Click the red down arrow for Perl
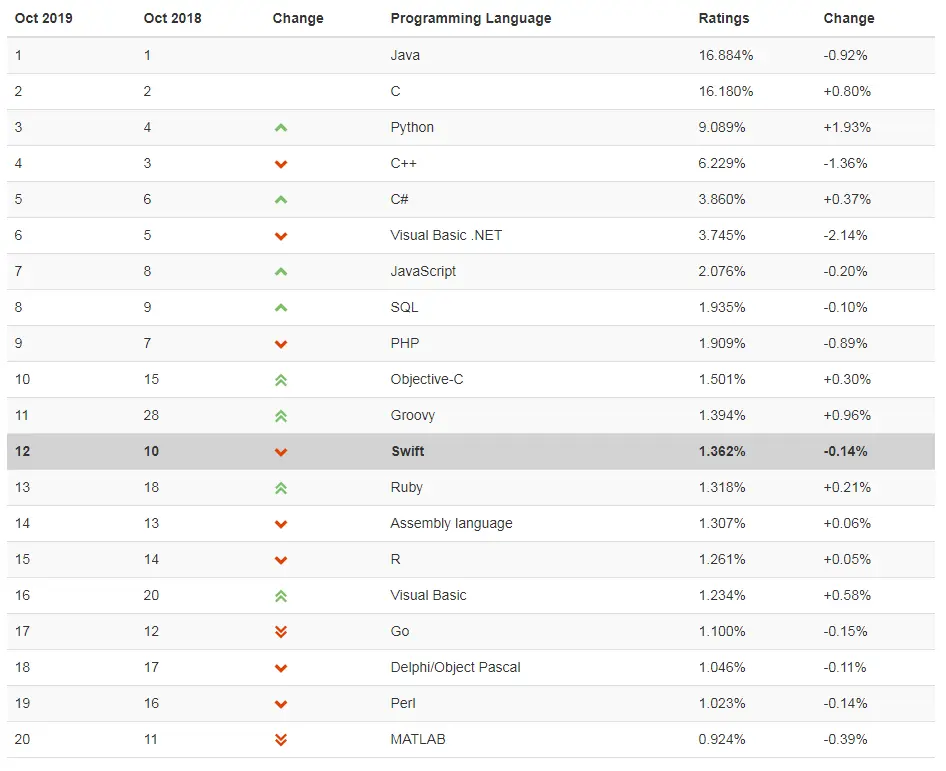Viewport: 946px width, 771px height. 281,704
